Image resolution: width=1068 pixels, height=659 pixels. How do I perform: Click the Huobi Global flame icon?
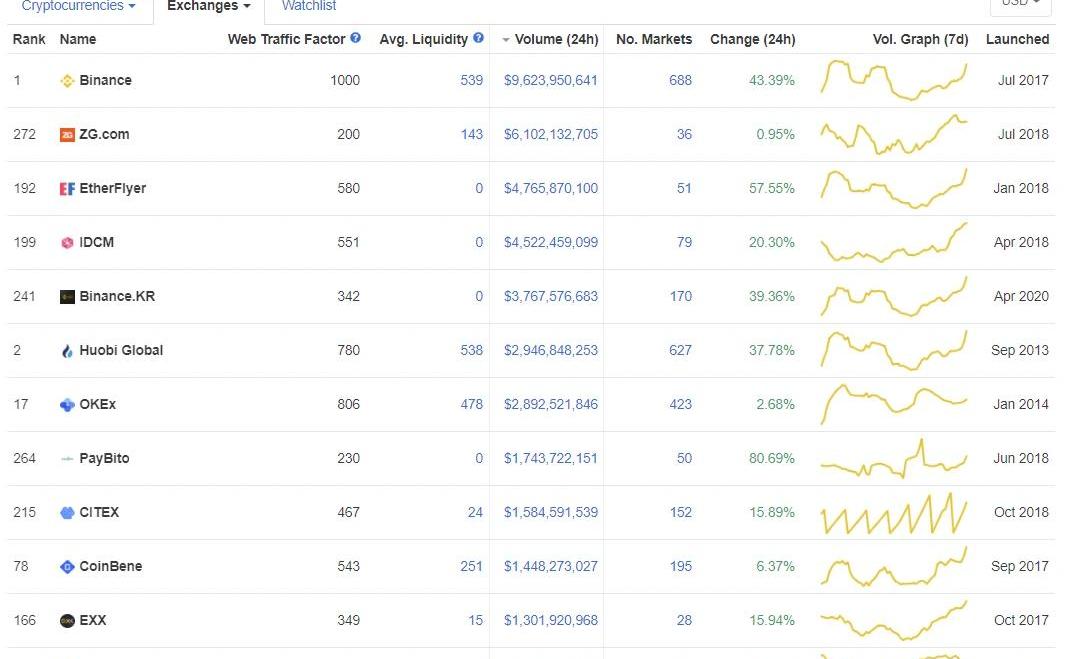[67, 351]
